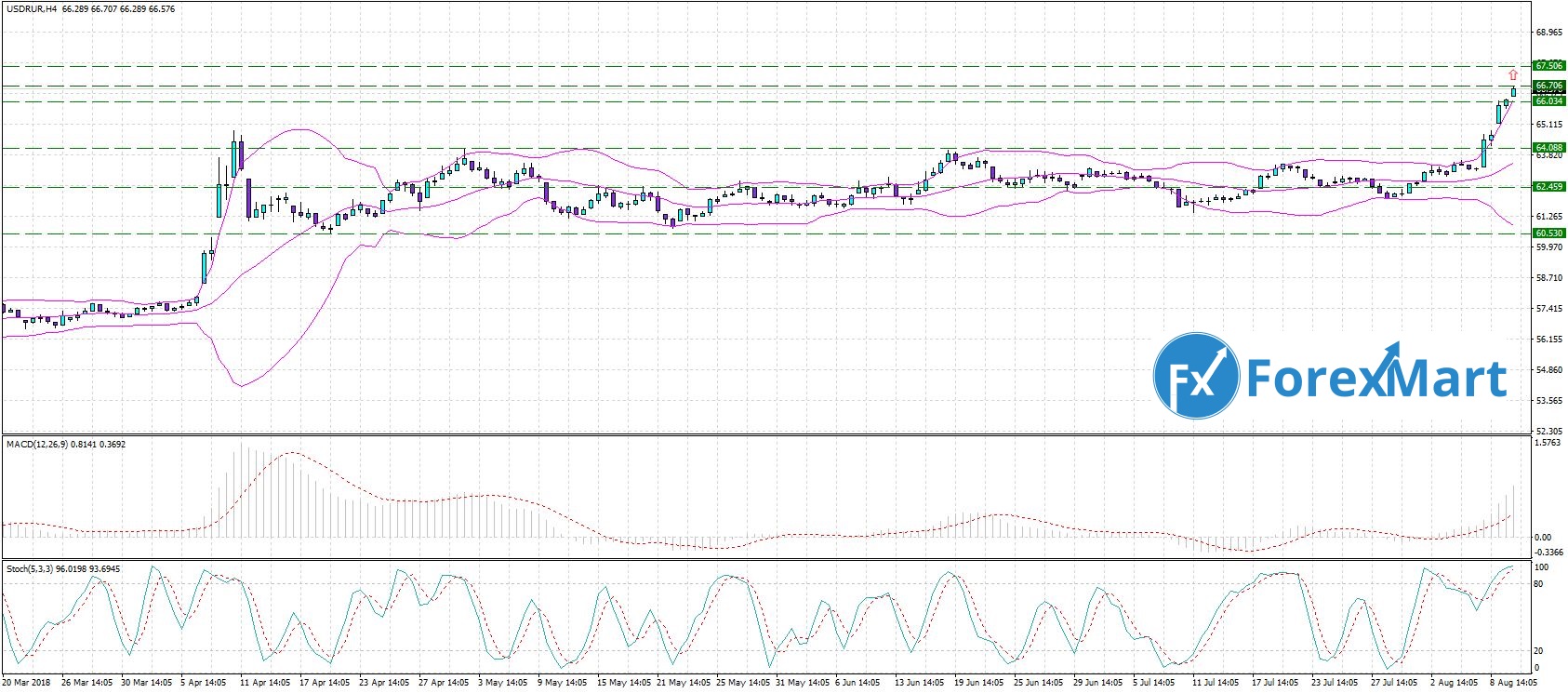This screenshot has width=1568, height=693.
Task: Click the red up arrow marker on chart
Action: pos(1513,73)
